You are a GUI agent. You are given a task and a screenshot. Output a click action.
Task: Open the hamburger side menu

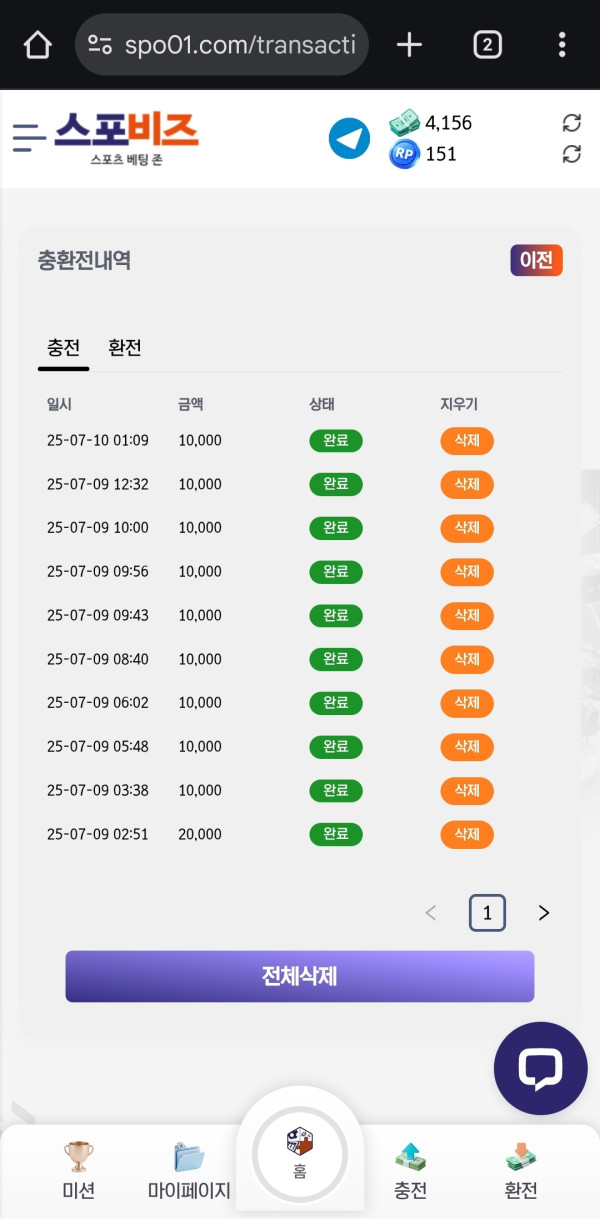[x=29, y=137]
